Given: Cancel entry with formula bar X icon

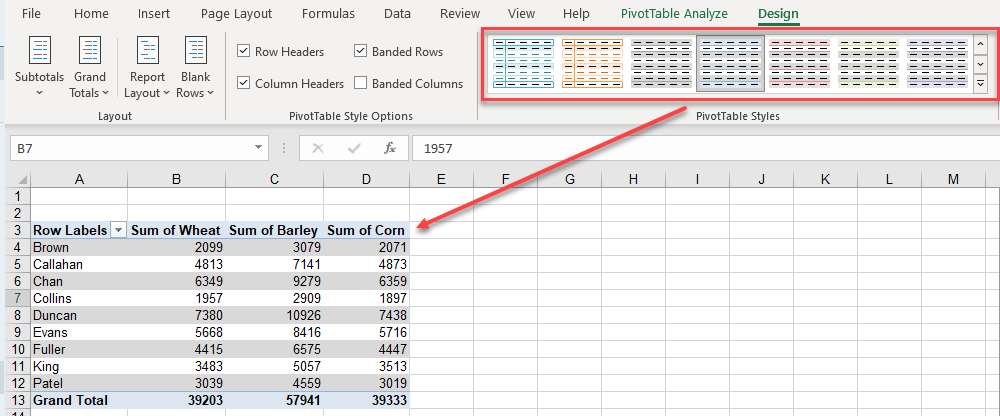Looking at the screenshot, I should pos(318,148).
